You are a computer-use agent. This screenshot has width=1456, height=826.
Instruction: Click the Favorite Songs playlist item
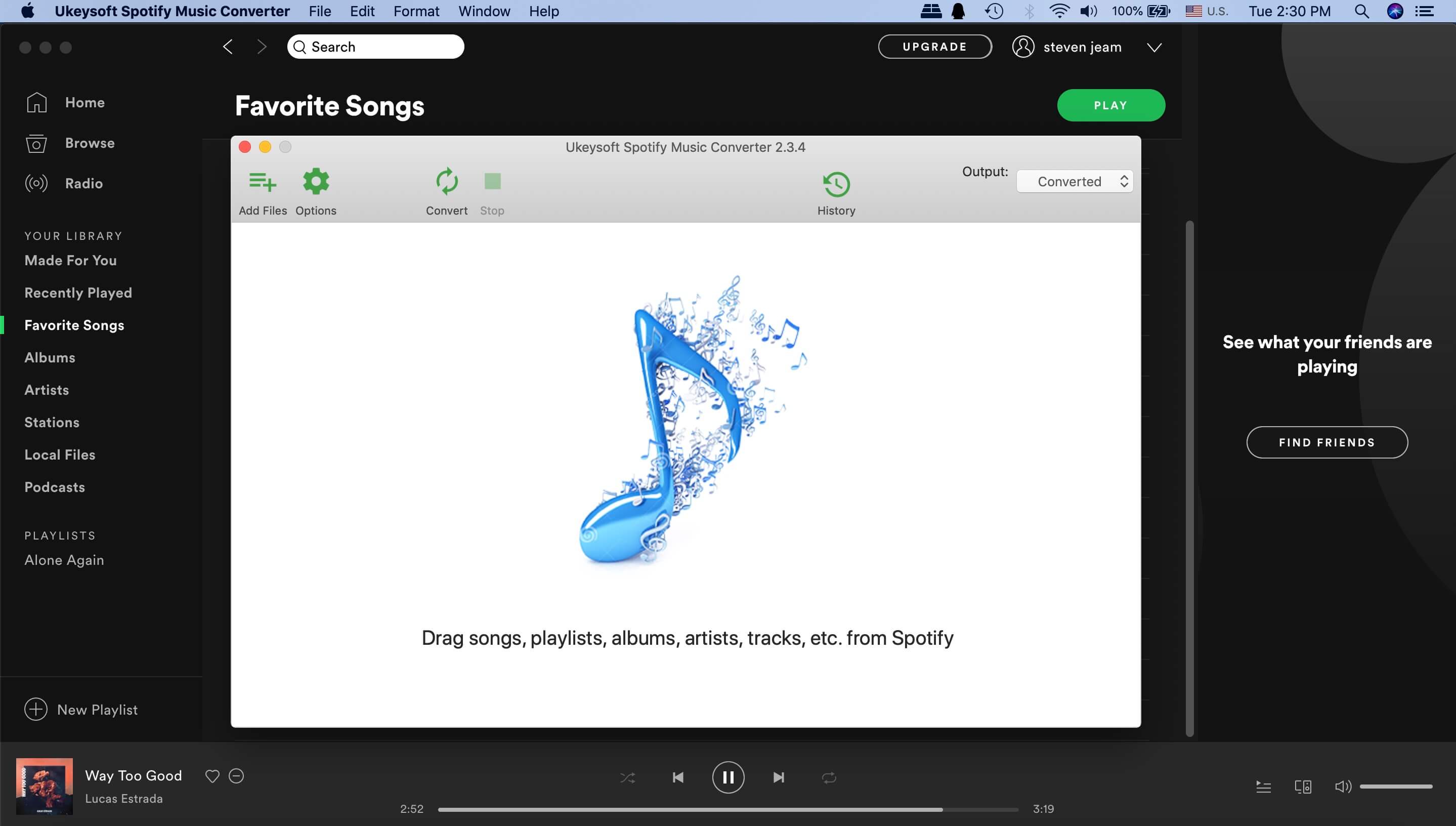[x=74, y=324]
